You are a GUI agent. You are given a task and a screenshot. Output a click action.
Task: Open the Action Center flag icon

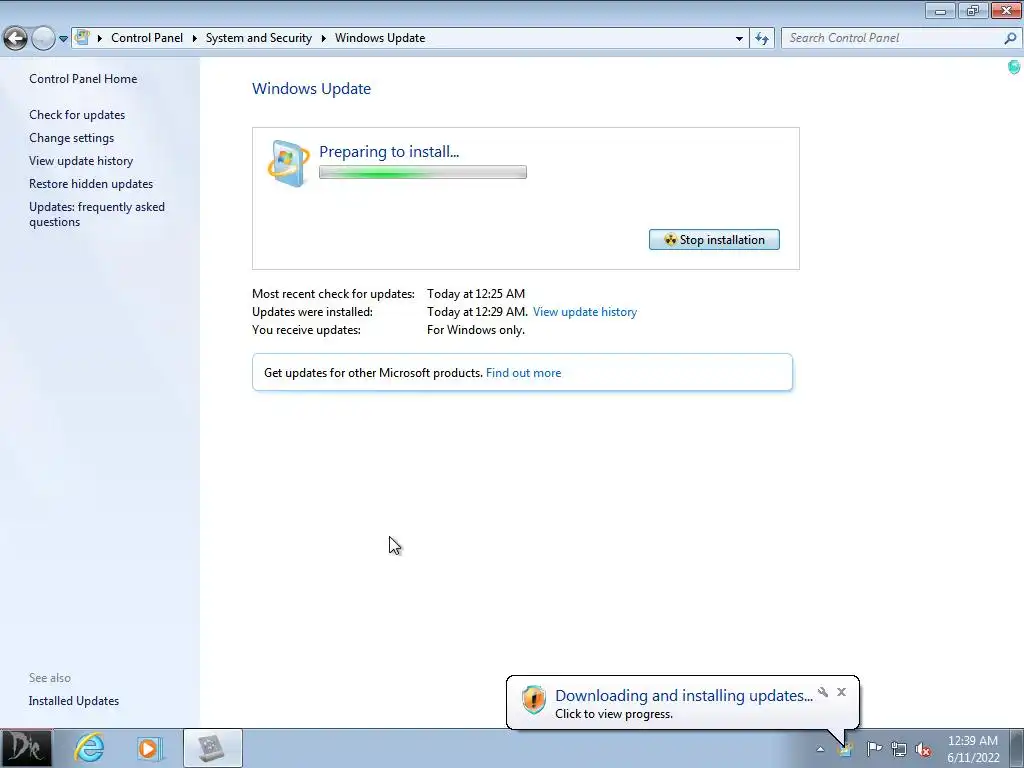(x=874, y=749)
